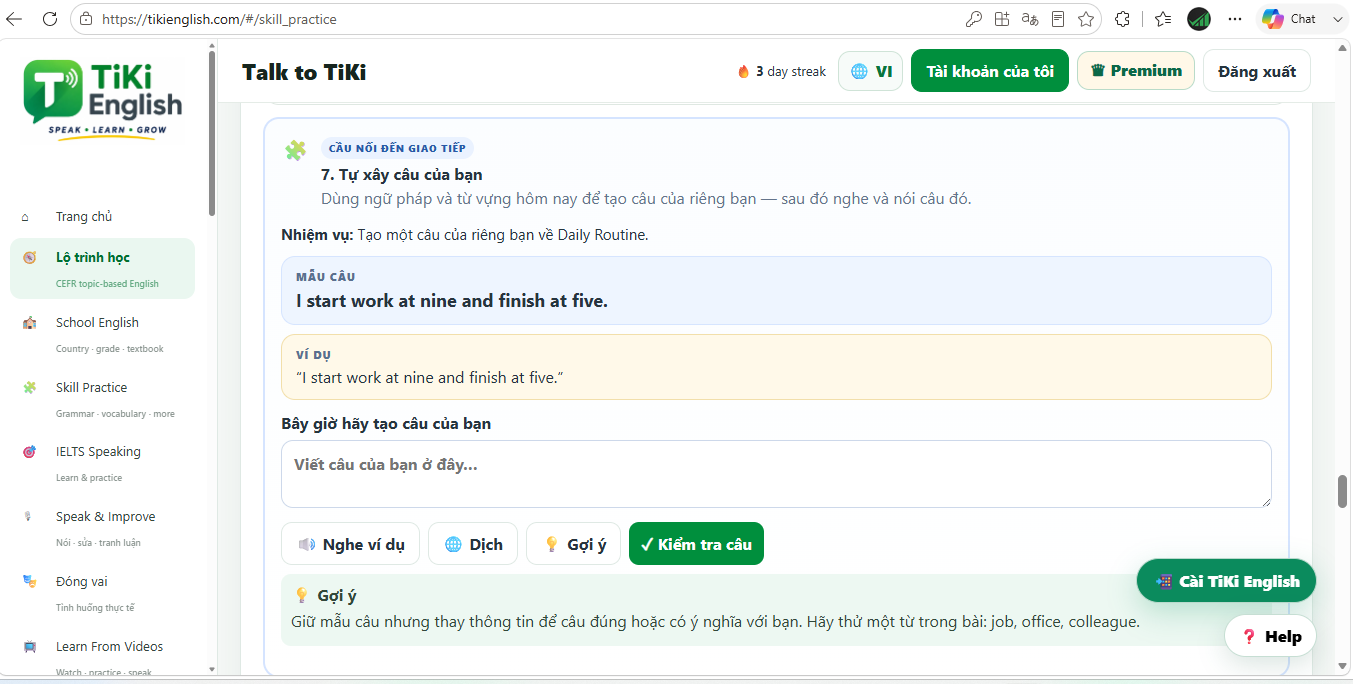
Task: Open the favorites list icon in toolbar
Action: [1163, 19]
